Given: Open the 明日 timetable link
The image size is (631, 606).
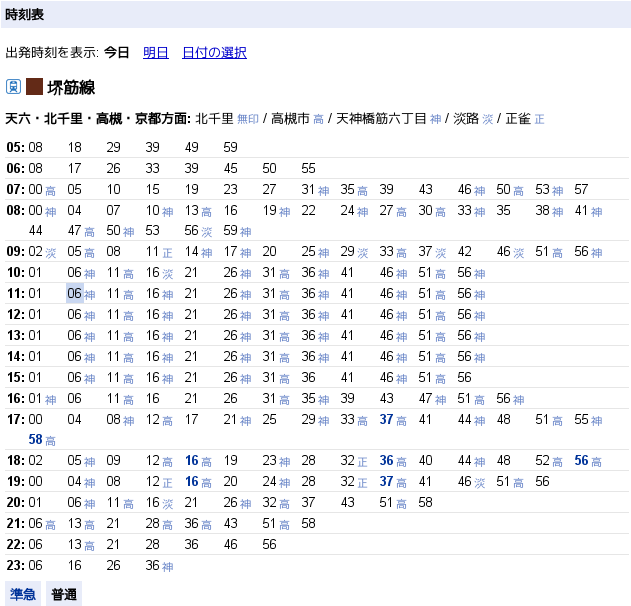Looking at the screenshot, I should 155,52.
